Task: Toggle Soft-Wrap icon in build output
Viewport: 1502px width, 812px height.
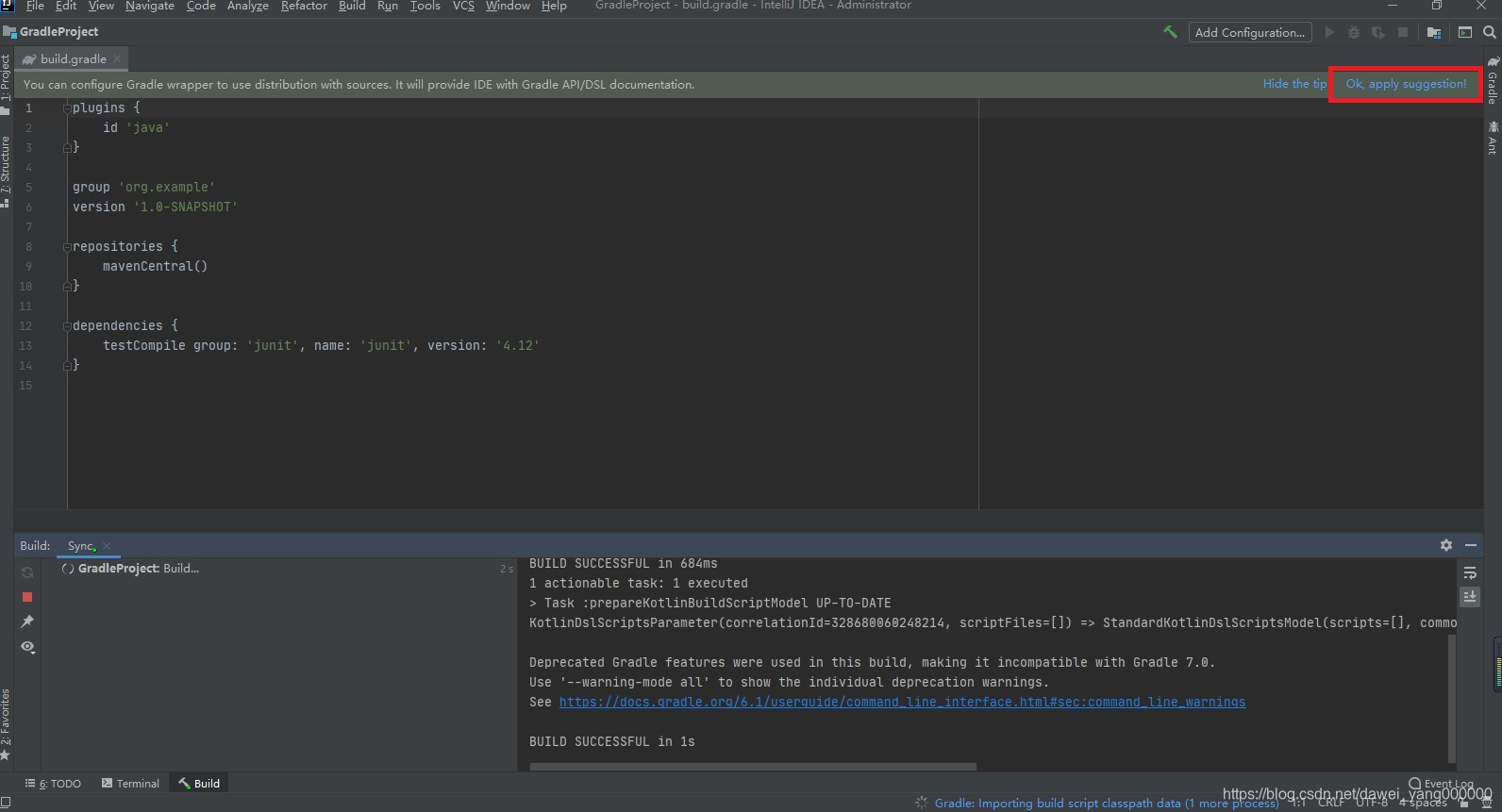Action: (1470, 572)
